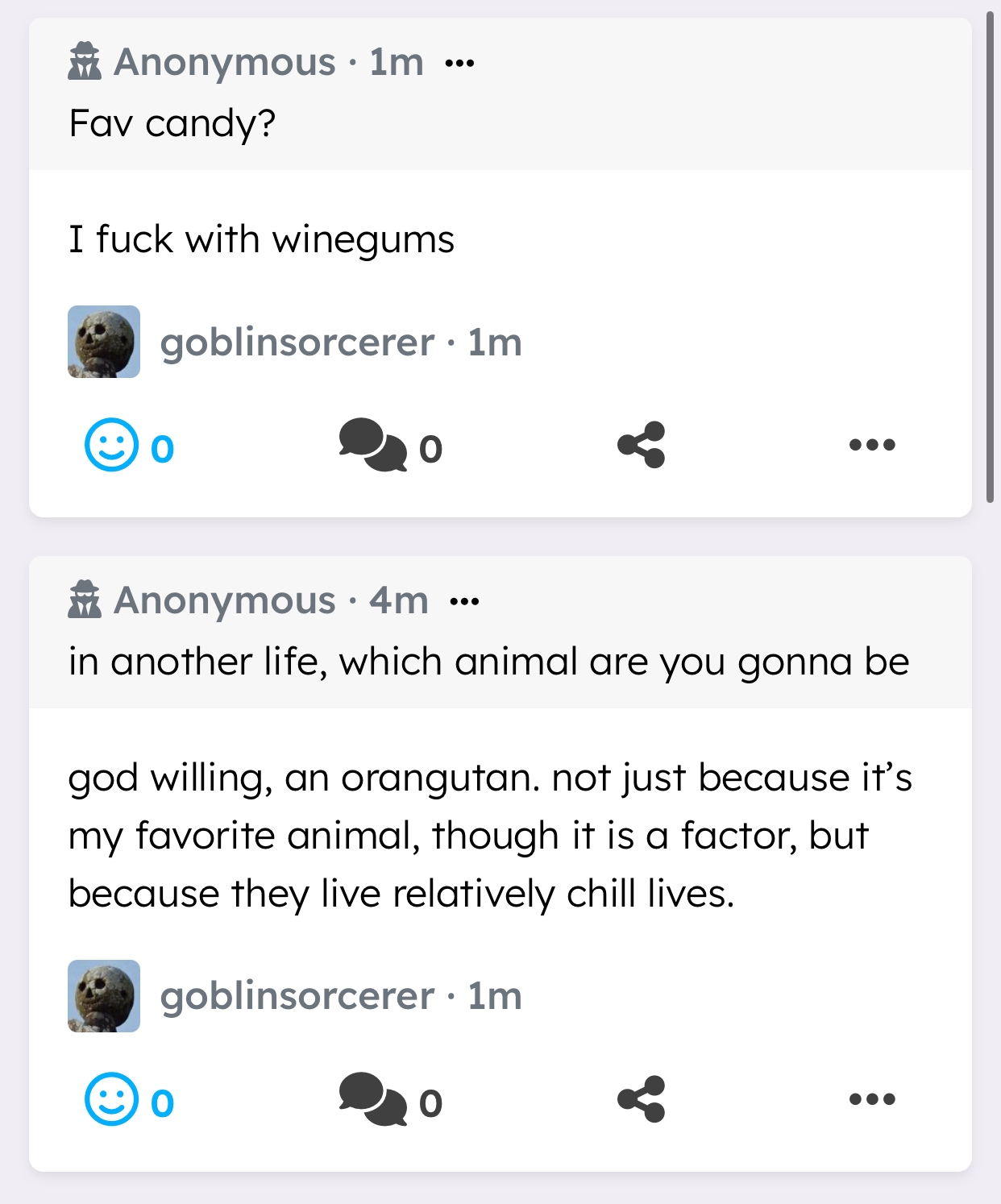Screen dimensions: 1001x1204
Task: Open more options for the winegums answer
Action: [x=872, y=445]
